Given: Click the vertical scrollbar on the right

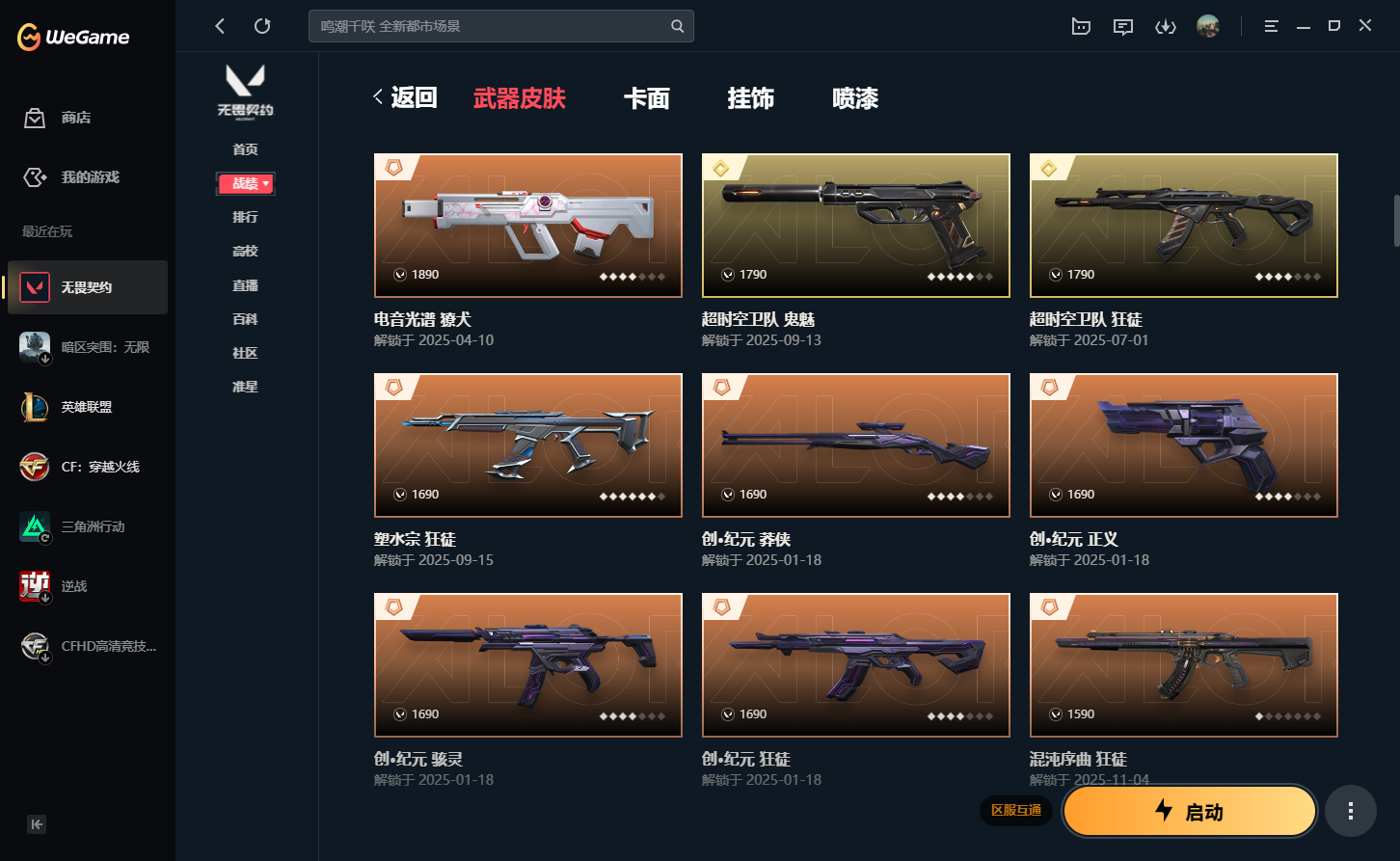Looking at the screenshot, I should point(1395,222).
